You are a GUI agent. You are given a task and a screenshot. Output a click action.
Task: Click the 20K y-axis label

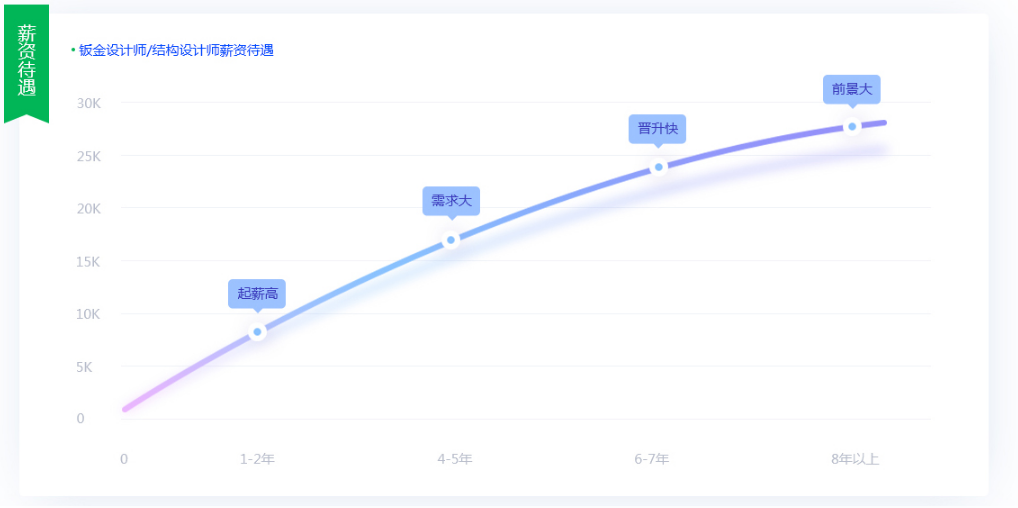[x=88, y=208]
